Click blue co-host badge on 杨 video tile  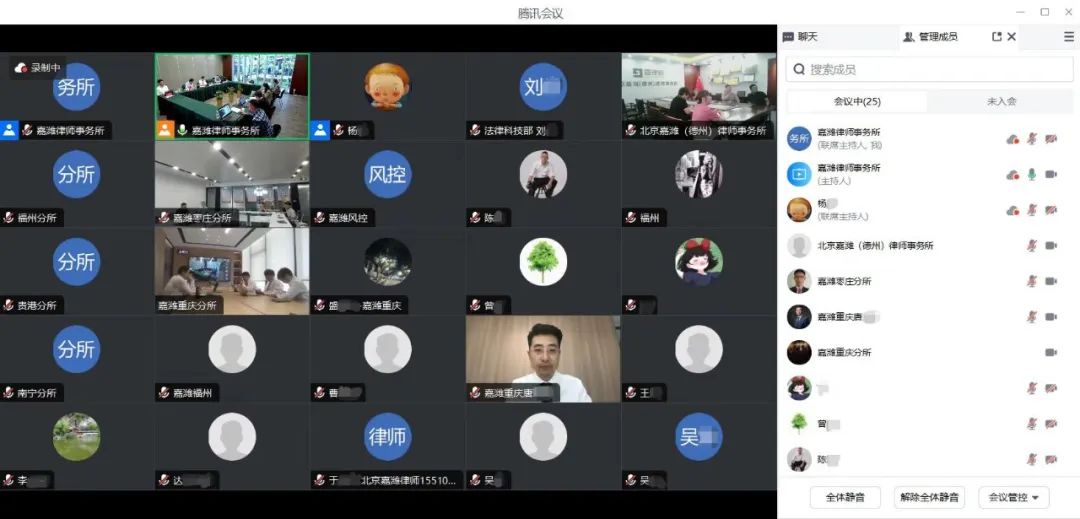tap(320, 130)
